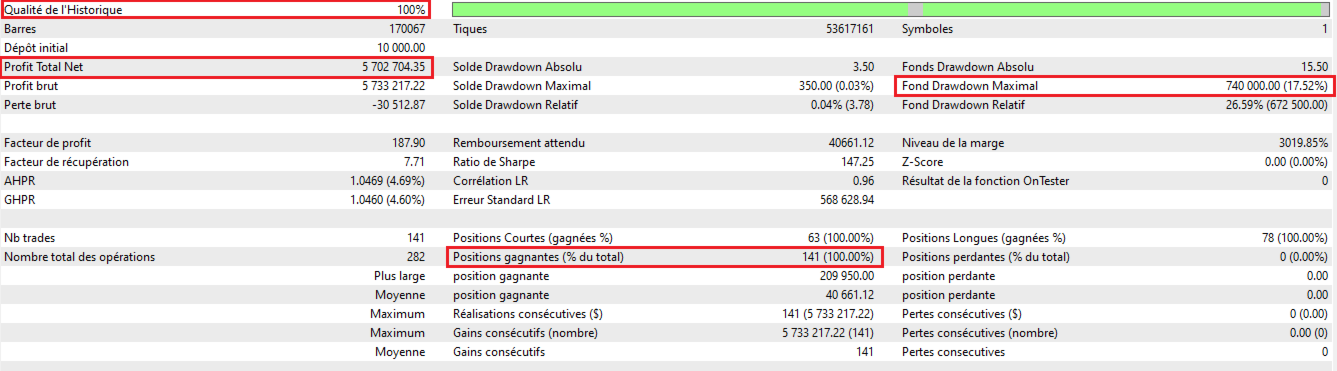Click the bars count 170067
This screenshot has height=371, width=1337.
pos(406,29)
